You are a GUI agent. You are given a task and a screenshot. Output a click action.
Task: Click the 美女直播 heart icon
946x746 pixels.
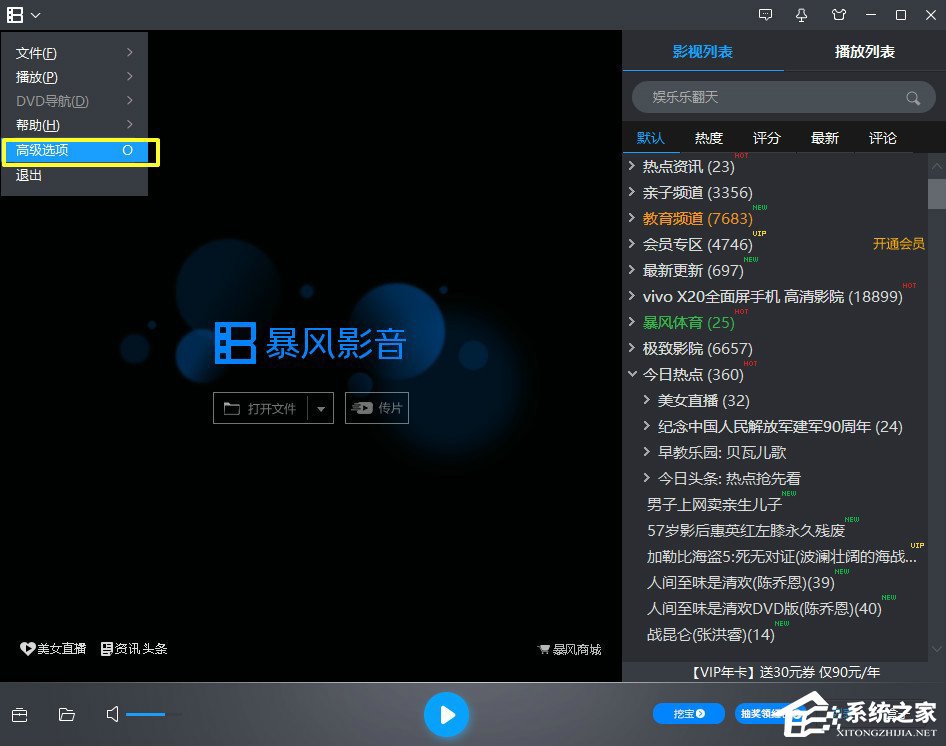pyautogui.click(x=29, y=648)
